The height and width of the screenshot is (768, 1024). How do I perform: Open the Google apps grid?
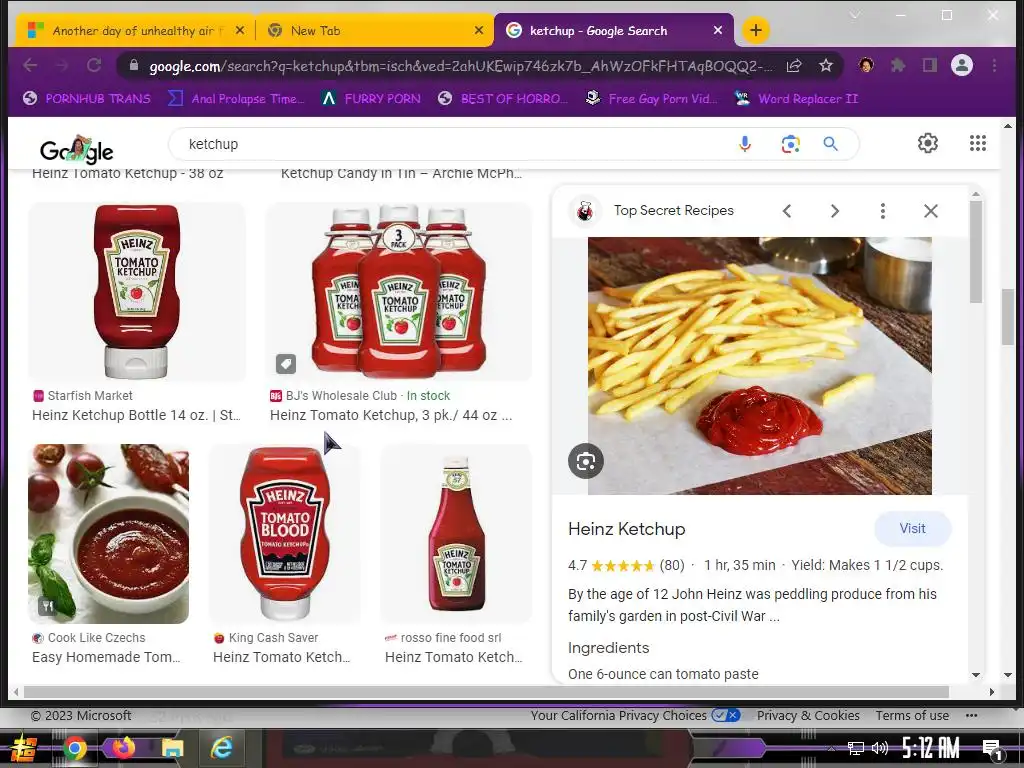[x=978, y=143]
